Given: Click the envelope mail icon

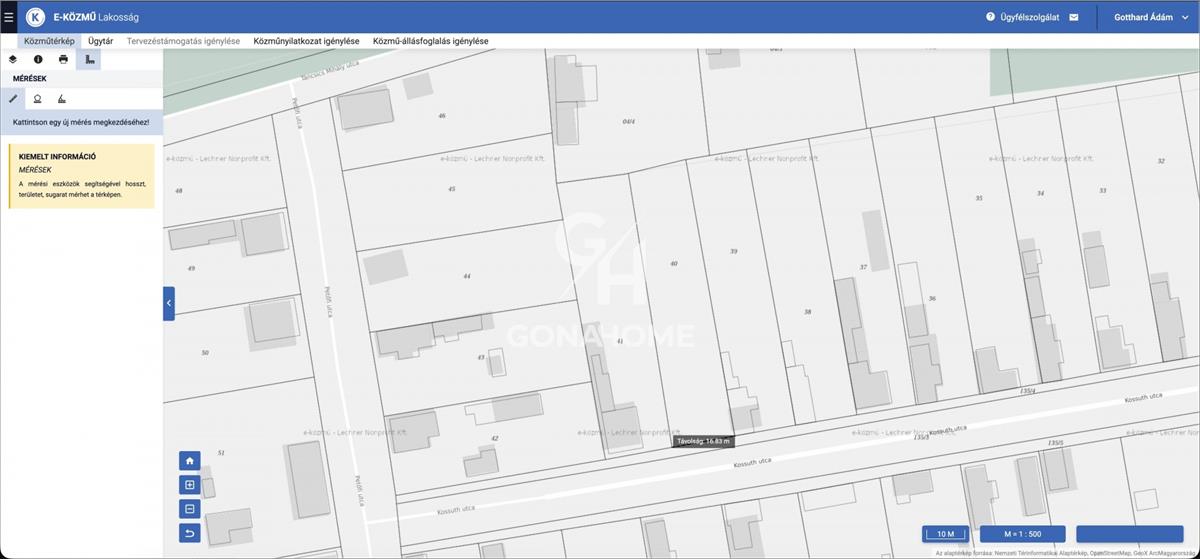Looking at the screenshot, I should coord(1074,17).
